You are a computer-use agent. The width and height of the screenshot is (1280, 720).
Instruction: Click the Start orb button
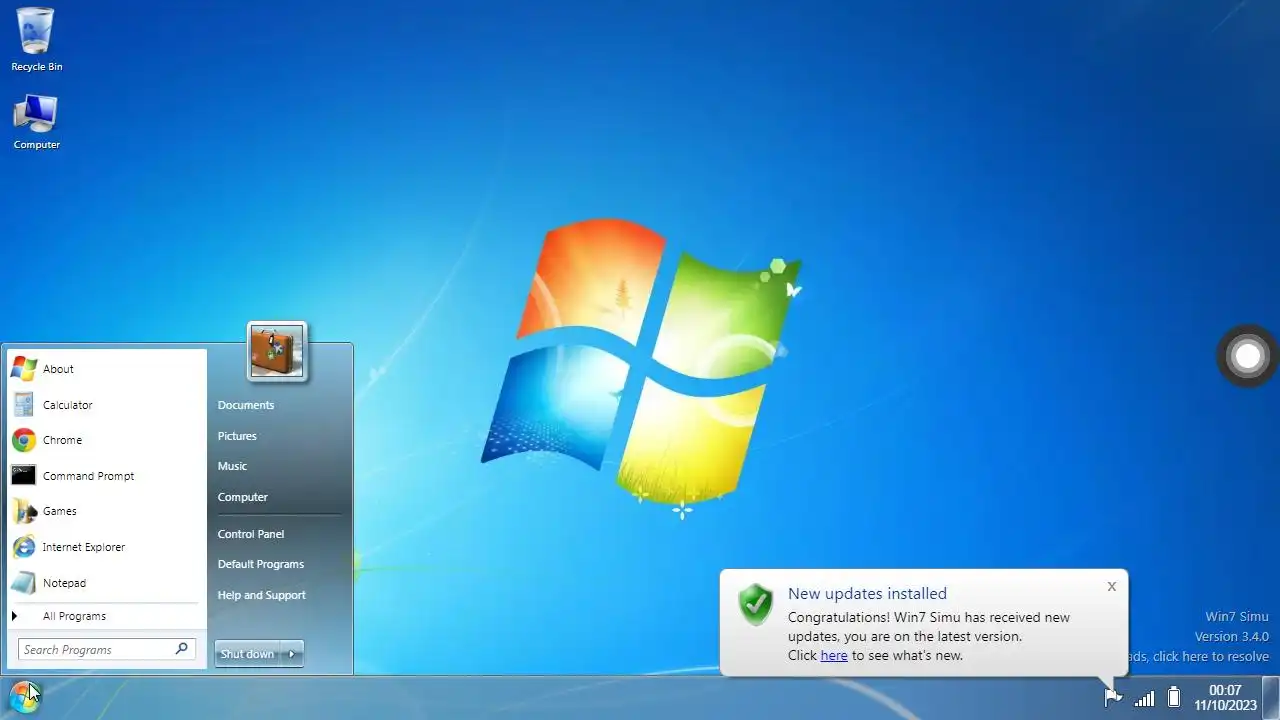click(24, 698)
